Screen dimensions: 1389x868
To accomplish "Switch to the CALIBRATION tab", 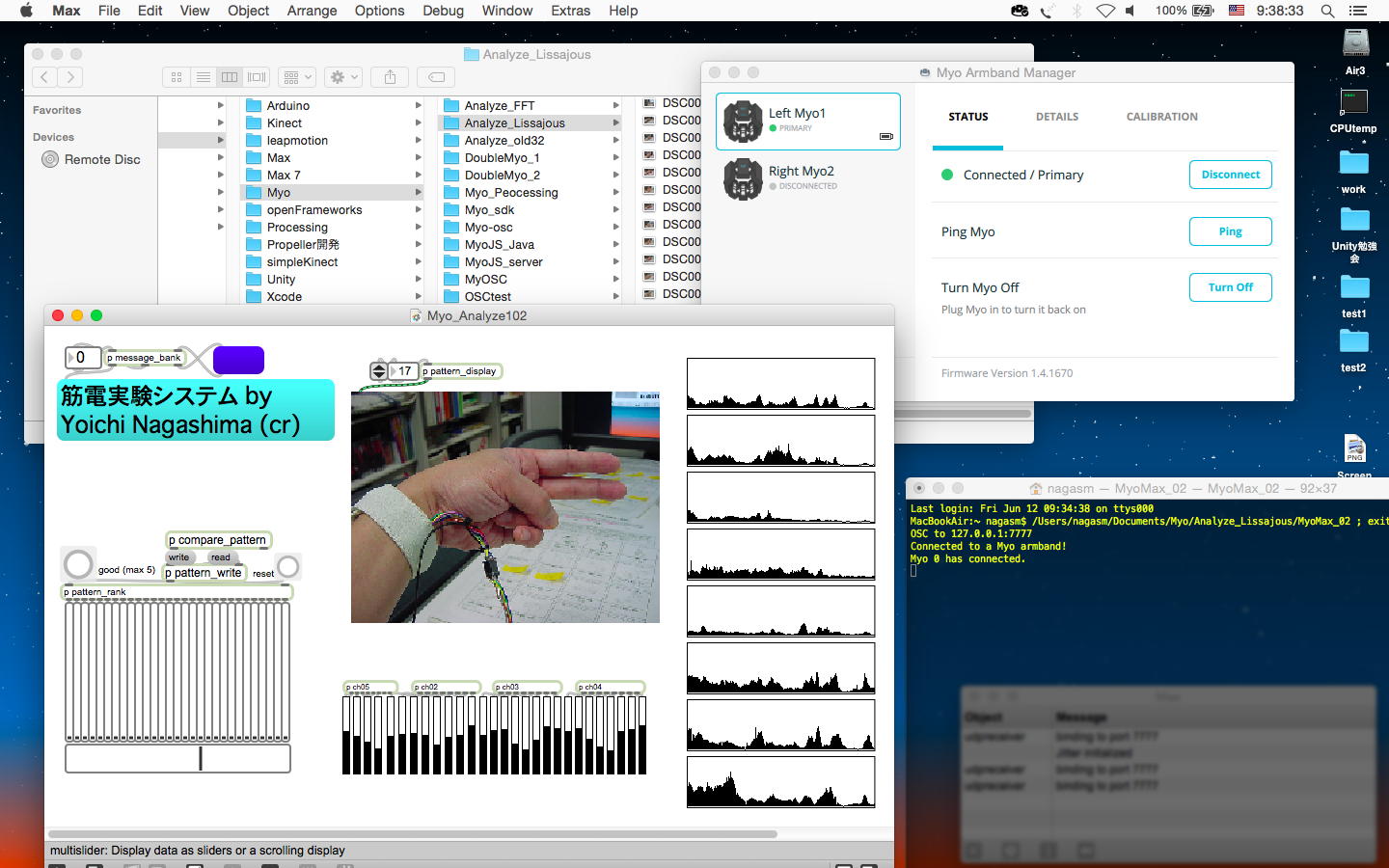I will (1161, 117).
